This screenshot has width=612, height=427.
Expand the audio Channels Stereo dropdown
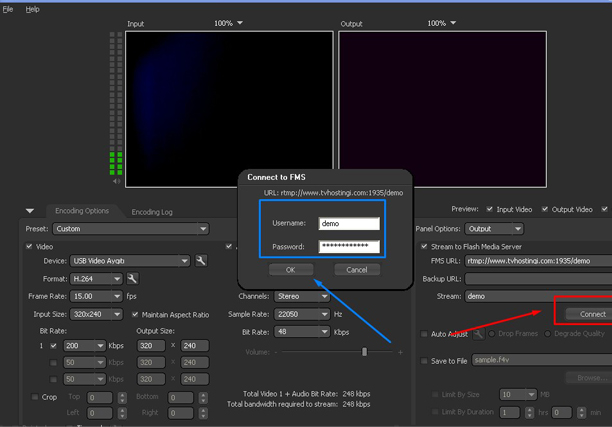302,296
